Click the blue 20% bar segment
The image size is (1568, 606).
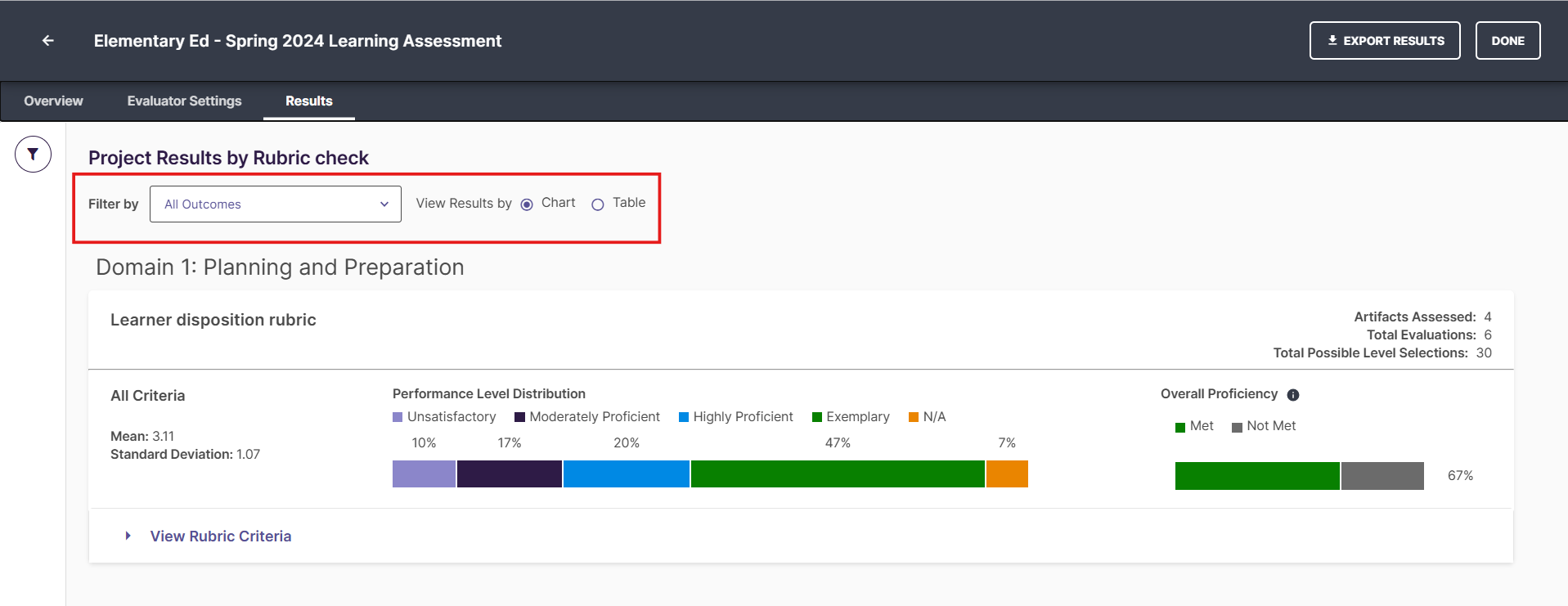(627, 474)
